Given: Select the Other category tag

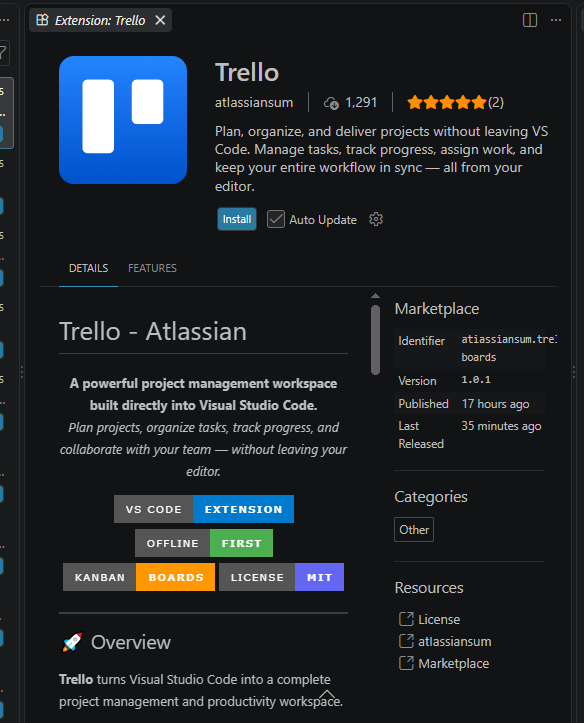Looking at the screenshot, I should [x=414, y=530].
